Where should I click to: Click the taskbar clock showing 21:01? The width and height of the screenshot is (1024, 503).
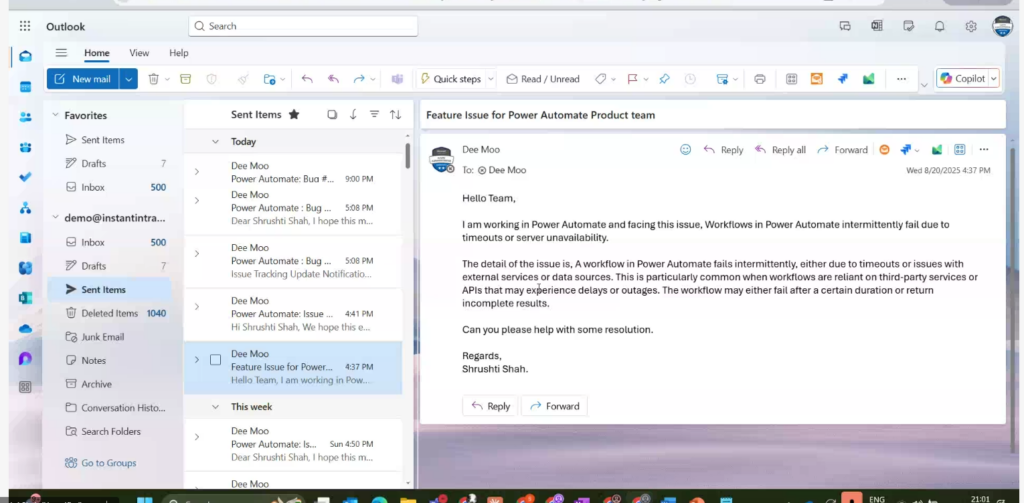[x=980, y=499]
